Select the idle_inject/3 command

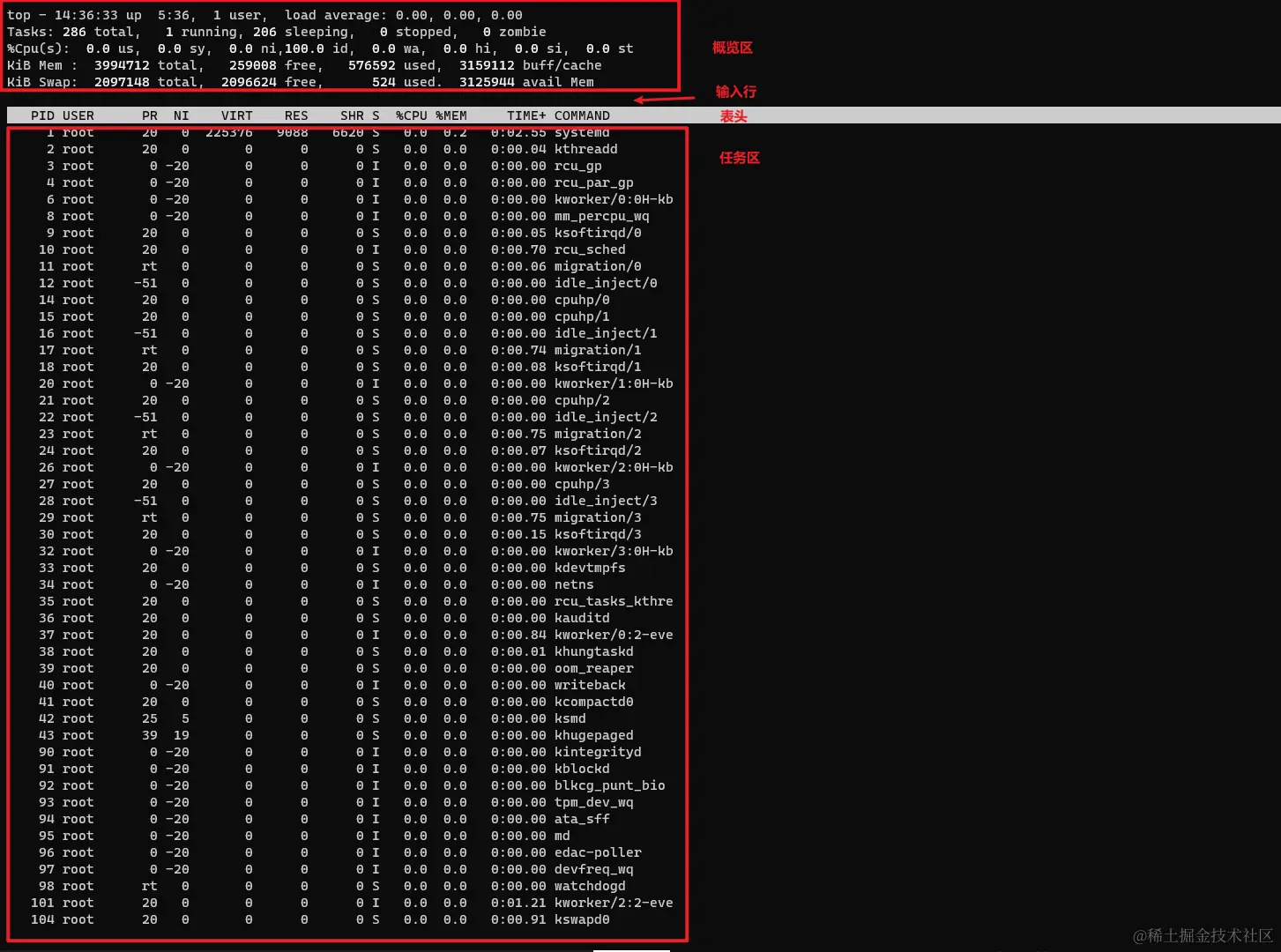606,501
